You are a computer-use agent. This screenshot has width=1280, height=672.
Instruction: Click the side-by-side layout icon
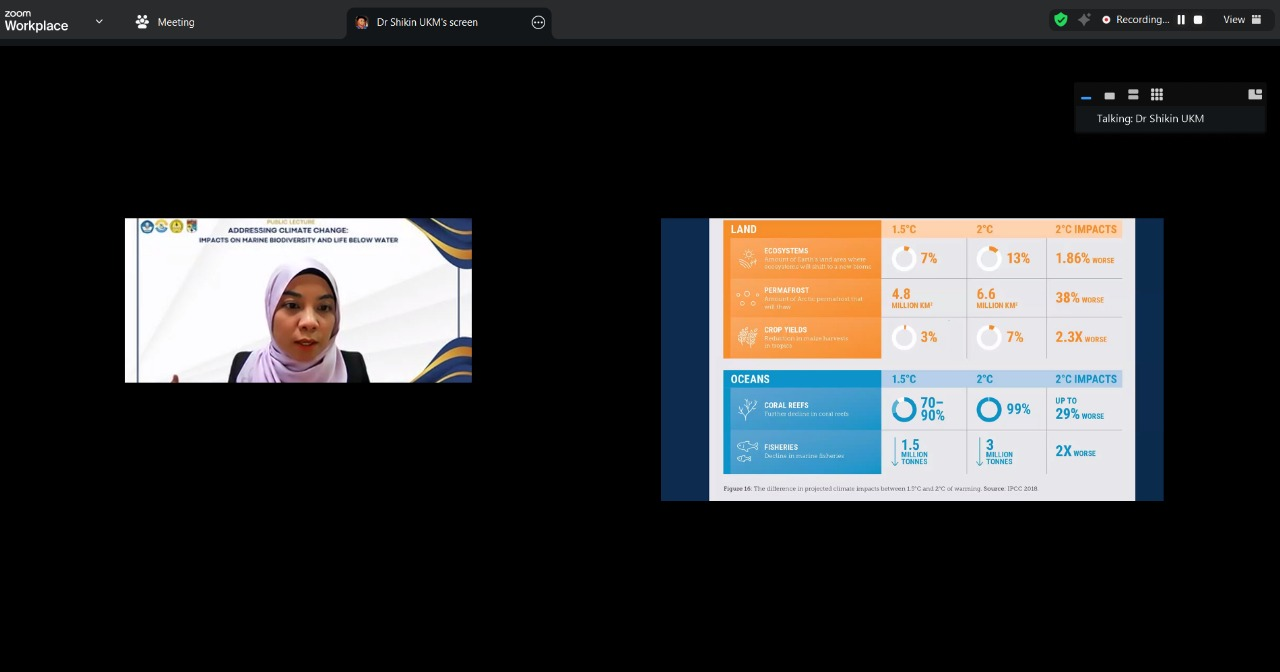pyautogui.click(x=1255, y=95)
